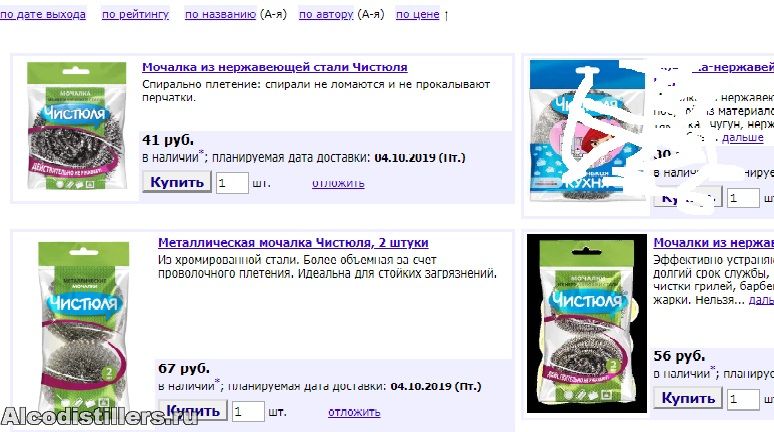774x432 pixels.
Task: Select quantity field of 56 руб. item
Action: point(743,399)
